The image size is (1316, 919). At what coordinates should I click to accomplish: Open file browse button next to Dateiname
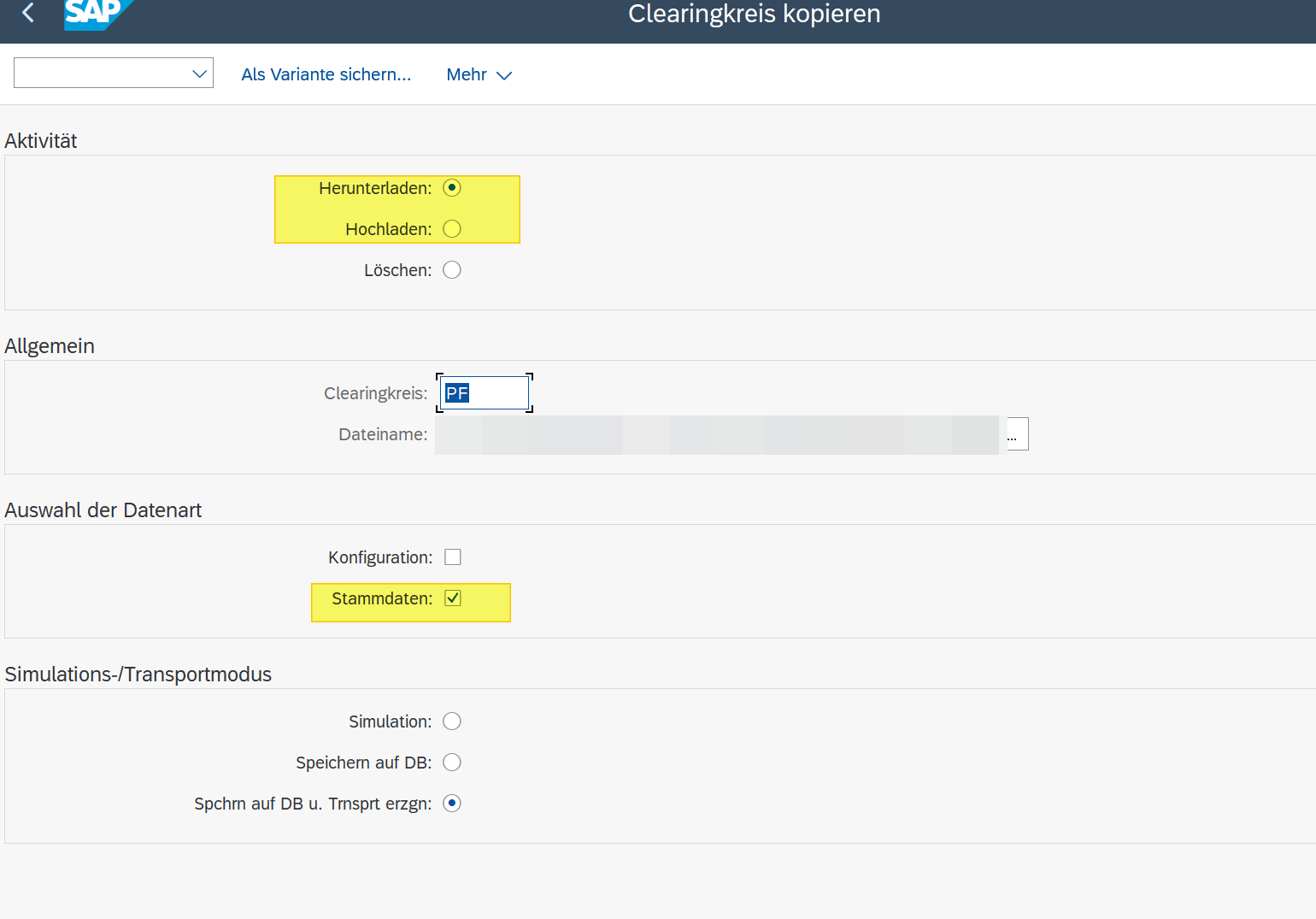pos(1016,434)
